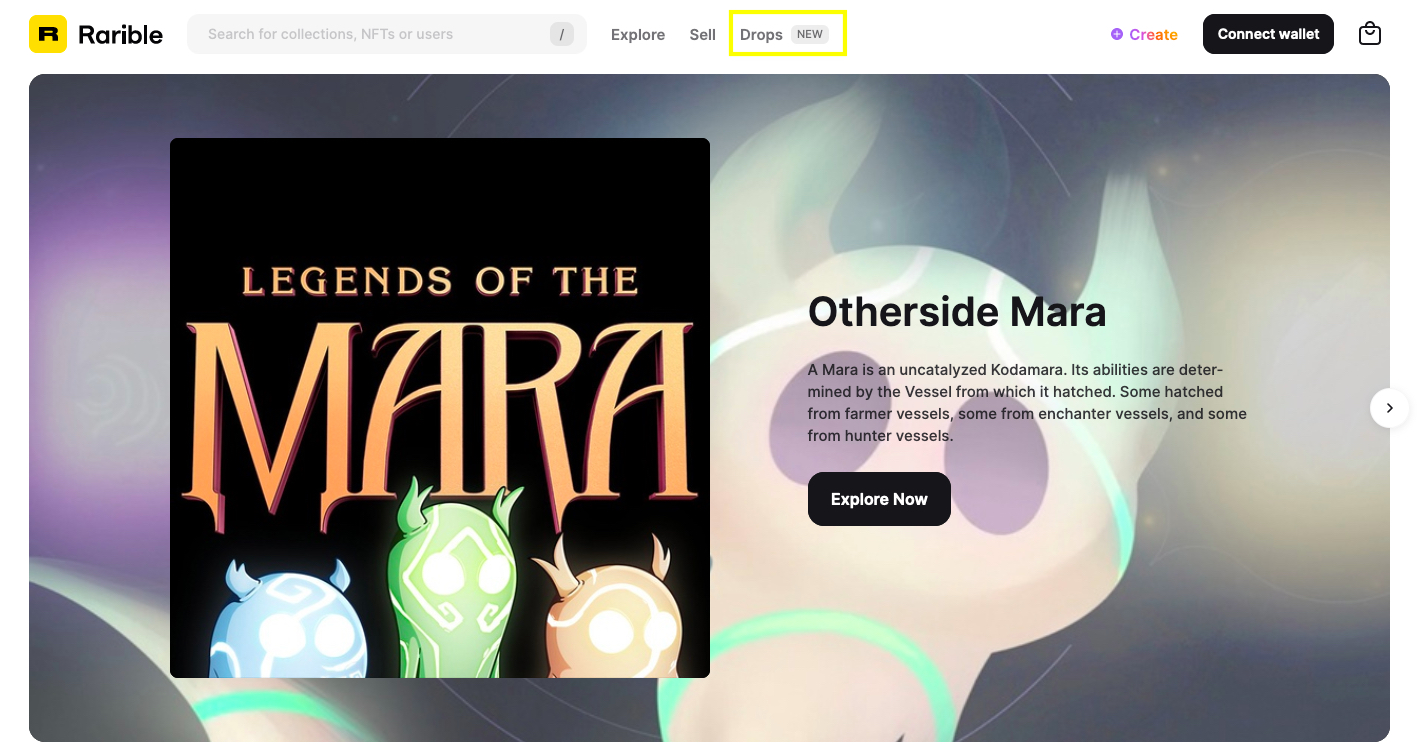The width and height of the screenshot is (1417, 756).
Task: Focus the collections, NFTs or users search field
Action: pyautogui.click(x=387, y=34)
